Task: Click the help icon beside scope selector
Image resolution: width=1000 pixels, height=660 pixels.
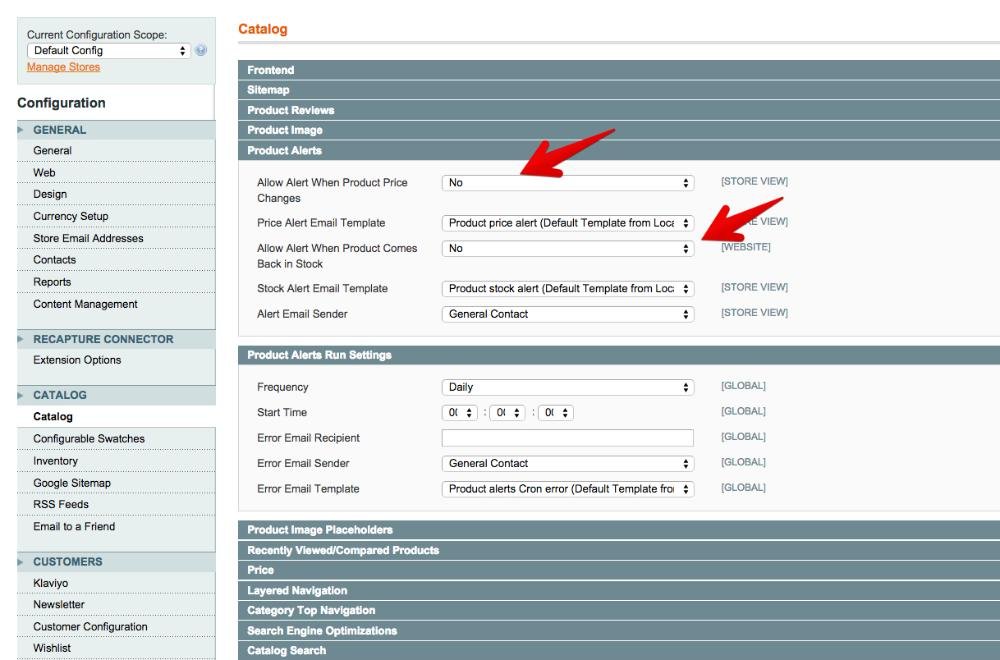Action: coord(202,51)
